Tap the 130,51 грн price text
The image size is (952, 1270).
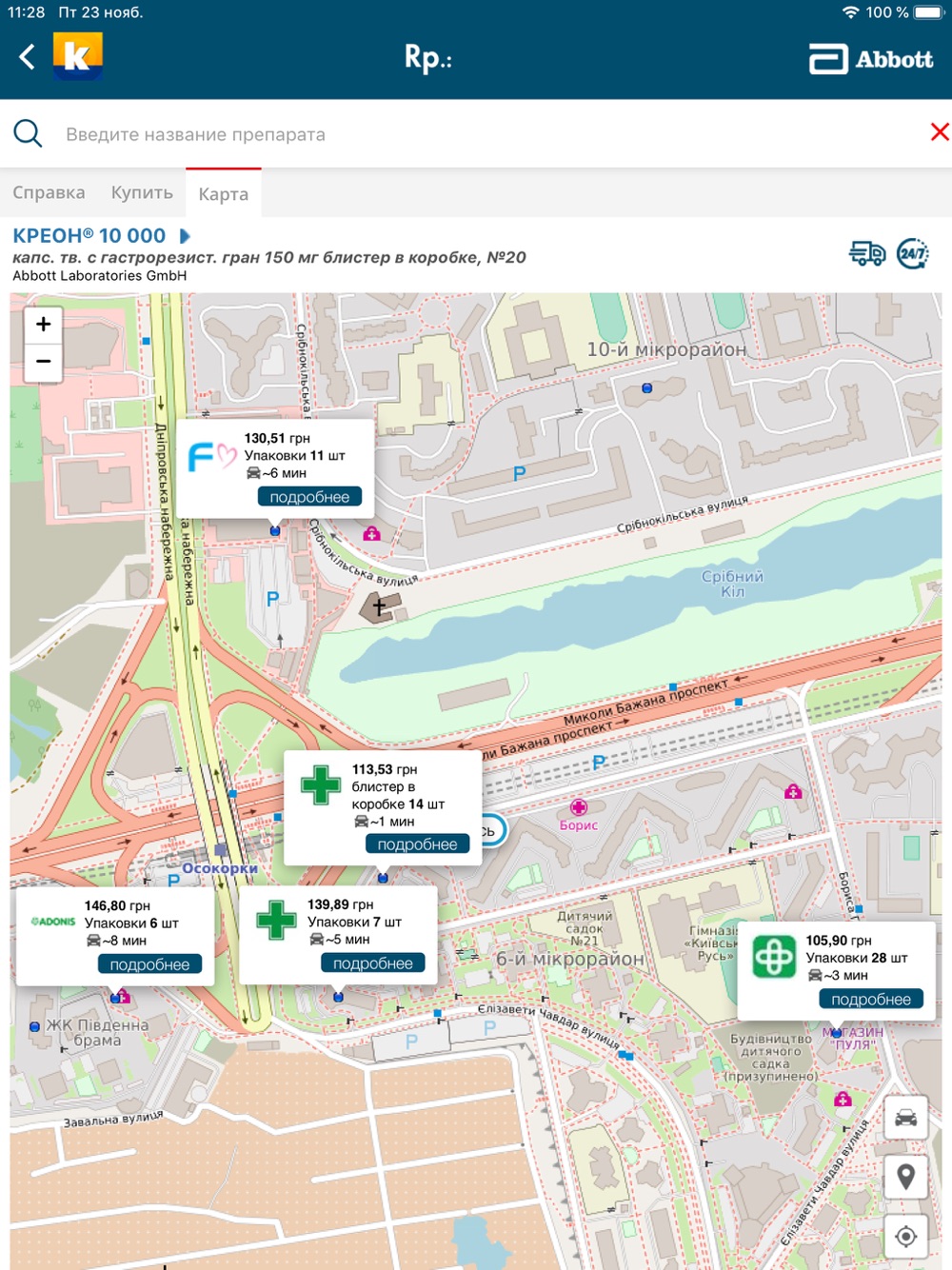(277, 438)
